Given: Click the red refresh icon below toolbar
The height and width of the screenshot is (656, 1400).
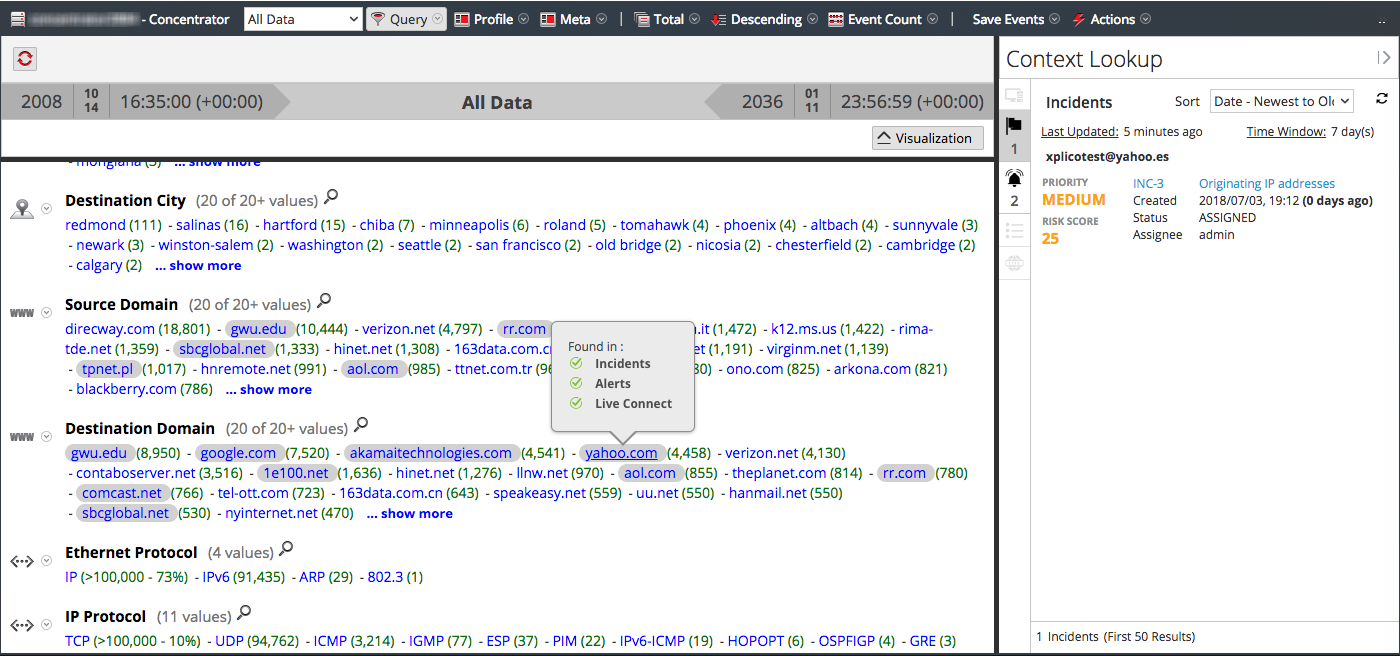Looking at the screenshot, I should [25, 59].
